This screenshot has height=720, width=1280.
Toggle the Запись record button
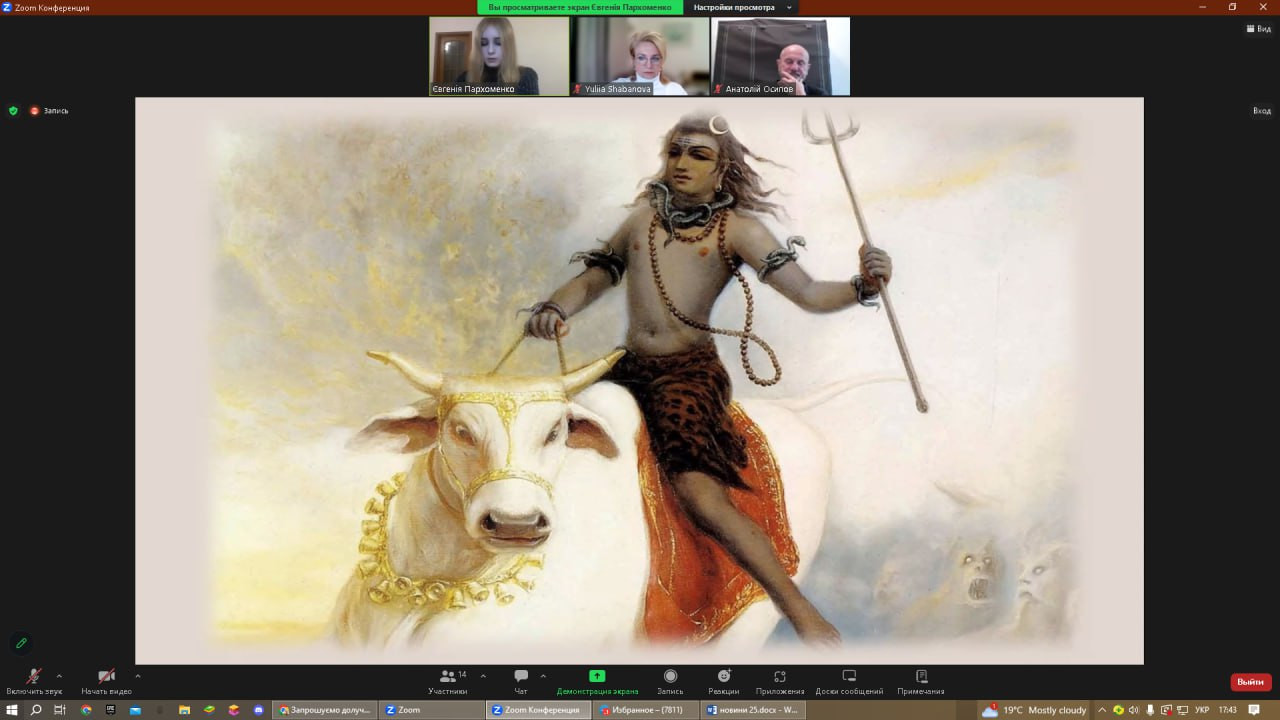(670, 677)
